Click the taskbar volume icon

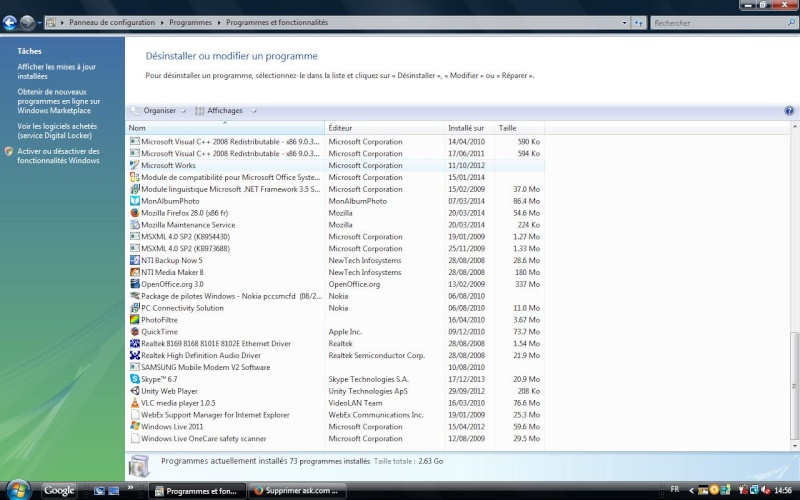pos(765,490)
